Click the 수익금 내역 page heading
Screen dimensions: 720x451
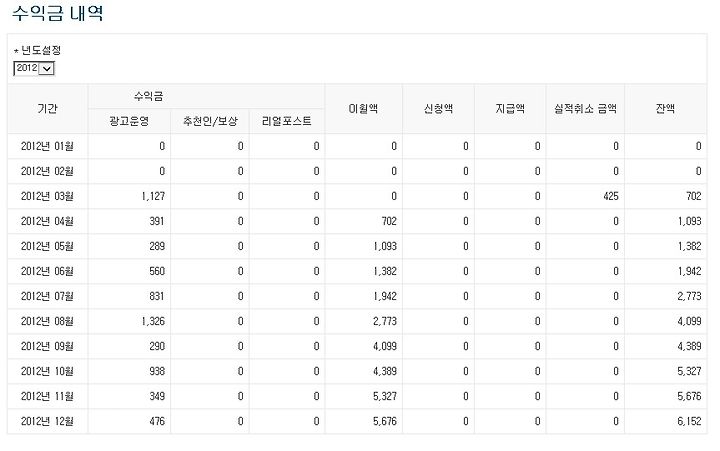pos(57,12)
